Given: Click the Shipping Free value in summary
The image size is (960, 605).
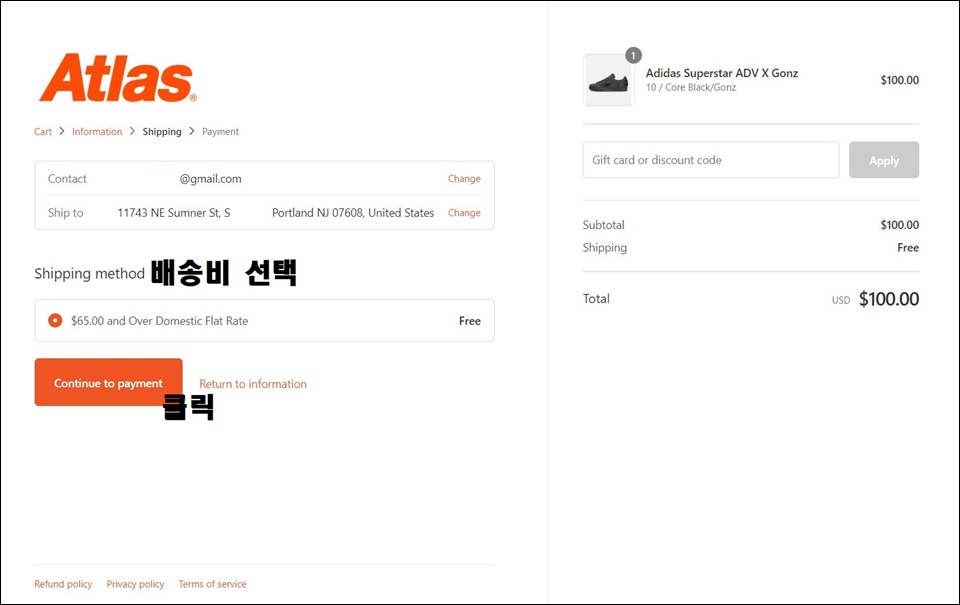Looking at the screenshot, I should tap(908, 248).
